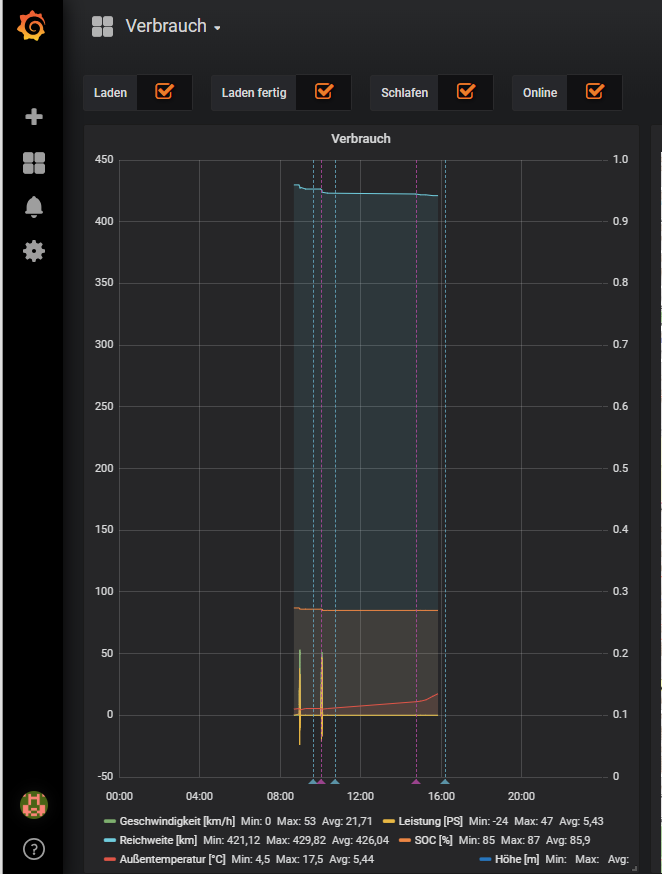662x874 pixels.
Task: Click the yellow Leistung legend color line
Action: click(389, 821)
